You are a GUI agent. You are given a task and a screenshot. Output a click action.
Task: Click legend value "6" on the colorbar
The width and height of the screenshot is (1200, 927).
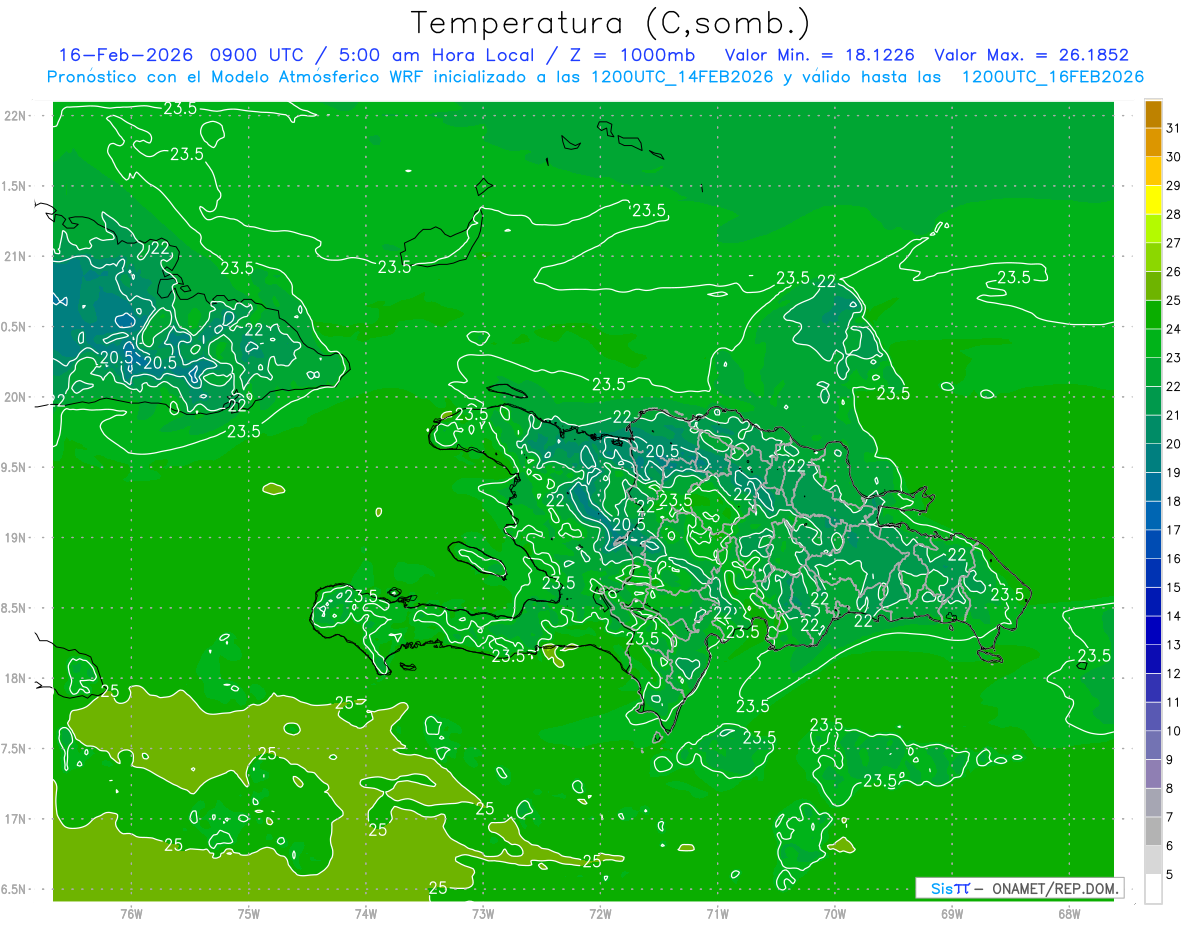tap(1170, 846)
